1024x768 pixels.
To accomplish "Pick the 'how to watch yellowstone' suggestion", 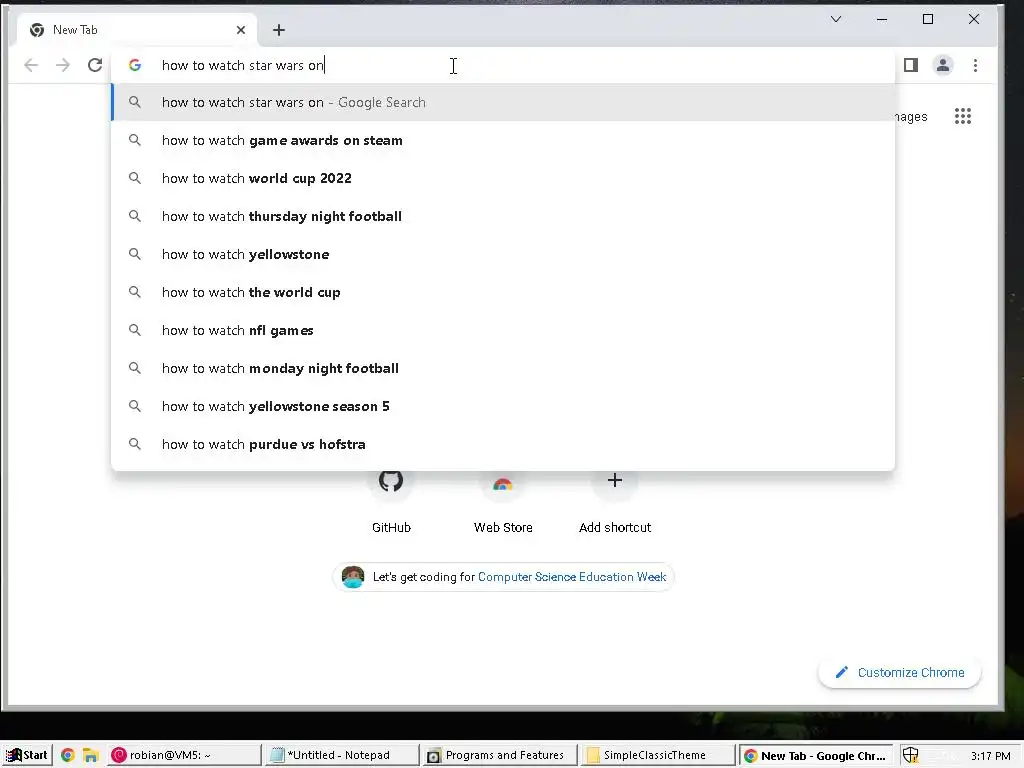I will point(503,254).
